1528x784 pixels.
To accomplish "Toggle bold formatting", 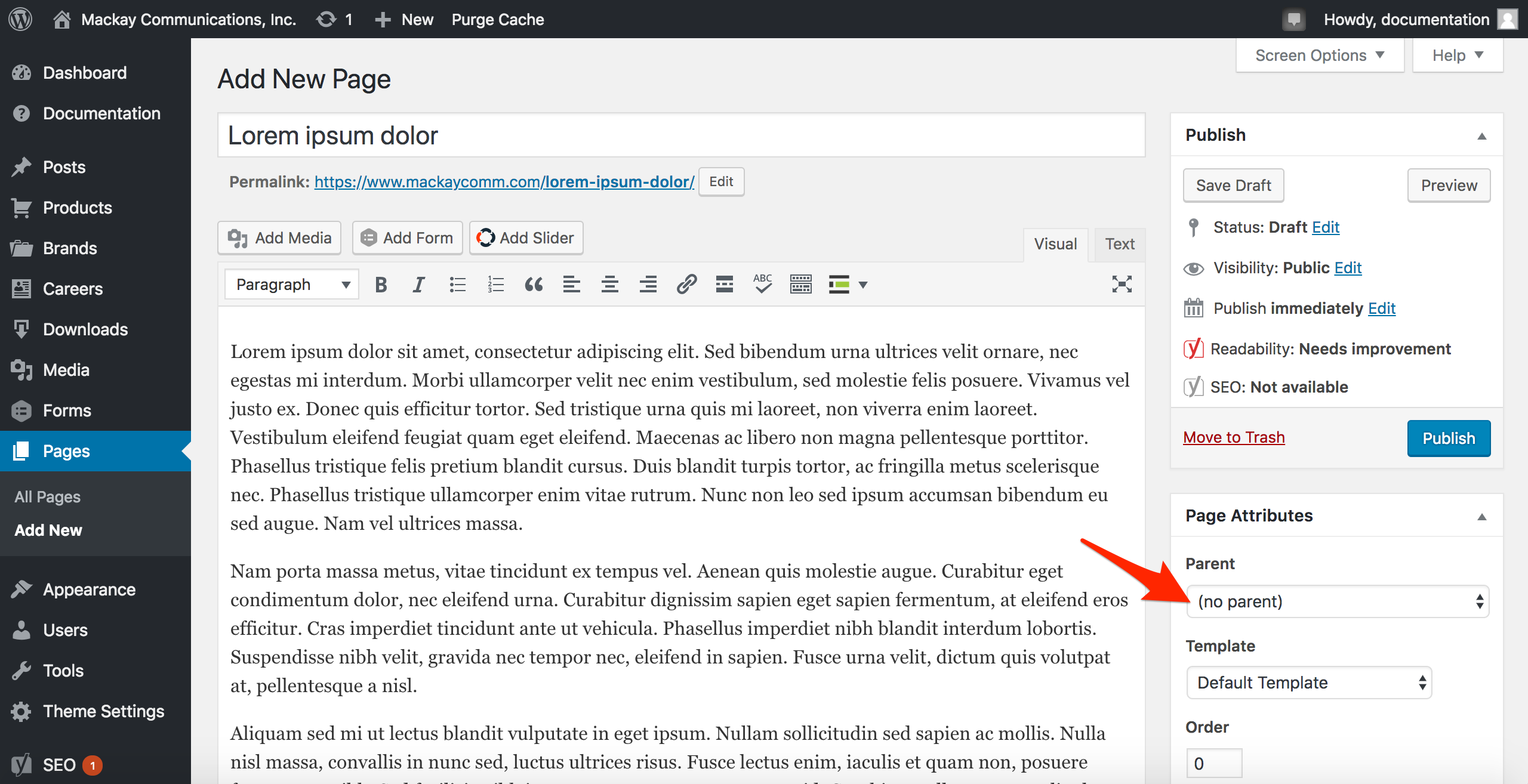I will click(381, 285).
